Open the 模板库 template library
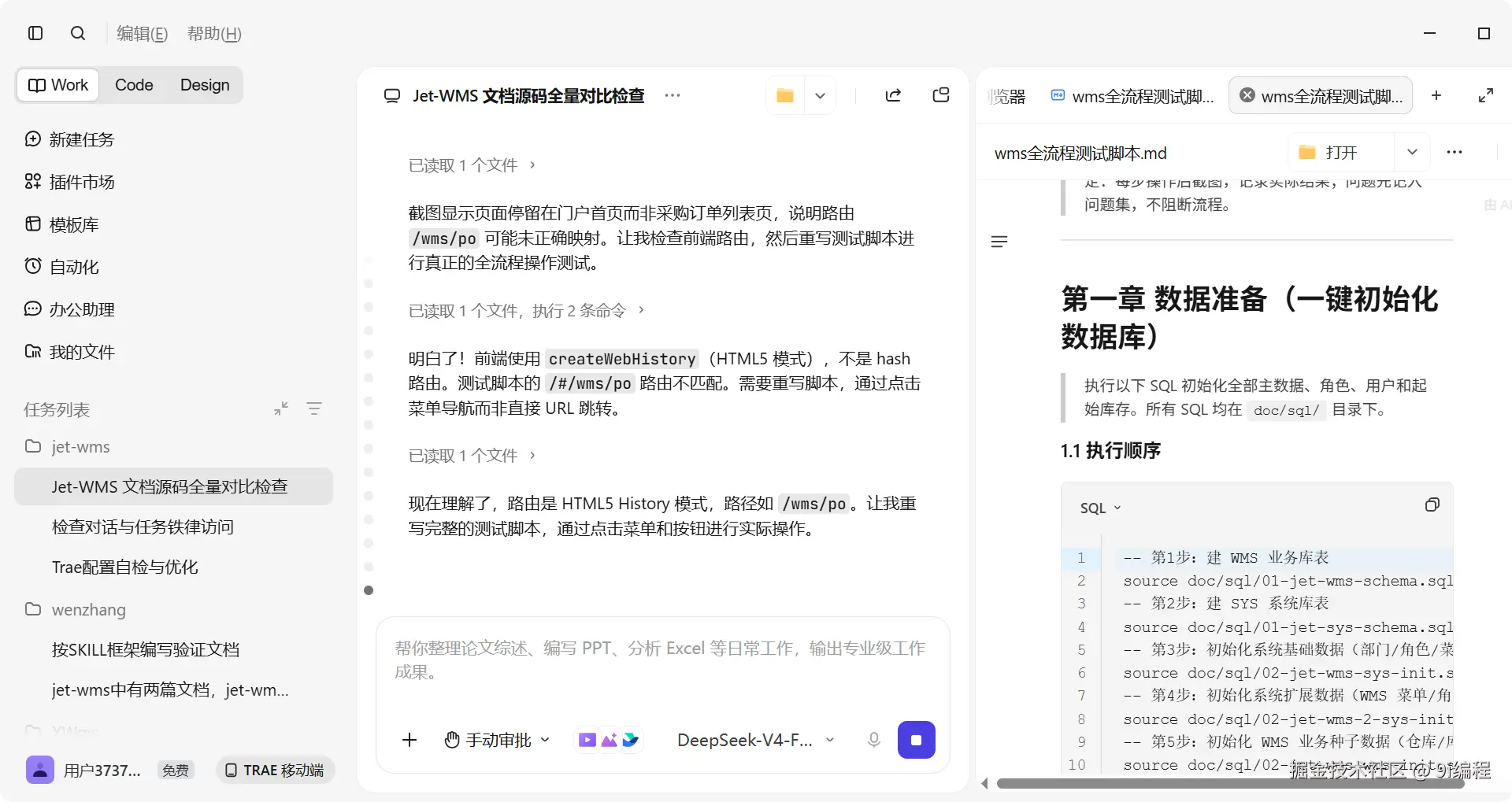The height and width of the screenshot is (802, 1512). tap(61, 224)
